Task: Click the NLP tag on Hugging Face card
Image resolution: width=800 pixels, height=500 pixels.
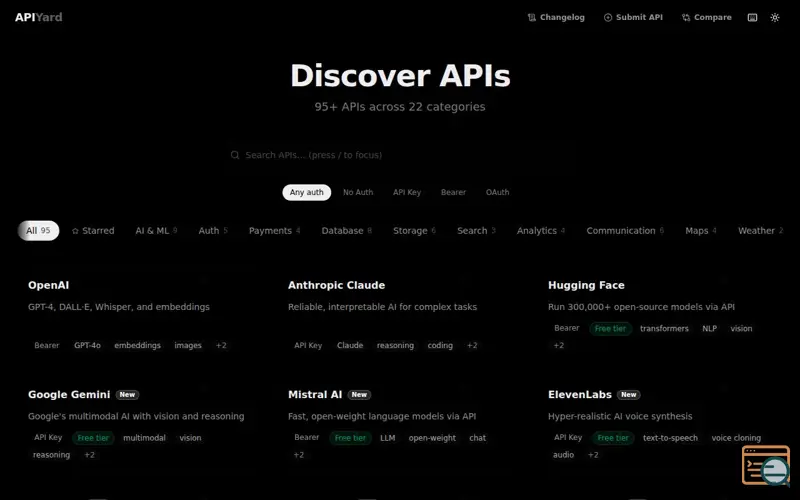Action: coord(709,329)
